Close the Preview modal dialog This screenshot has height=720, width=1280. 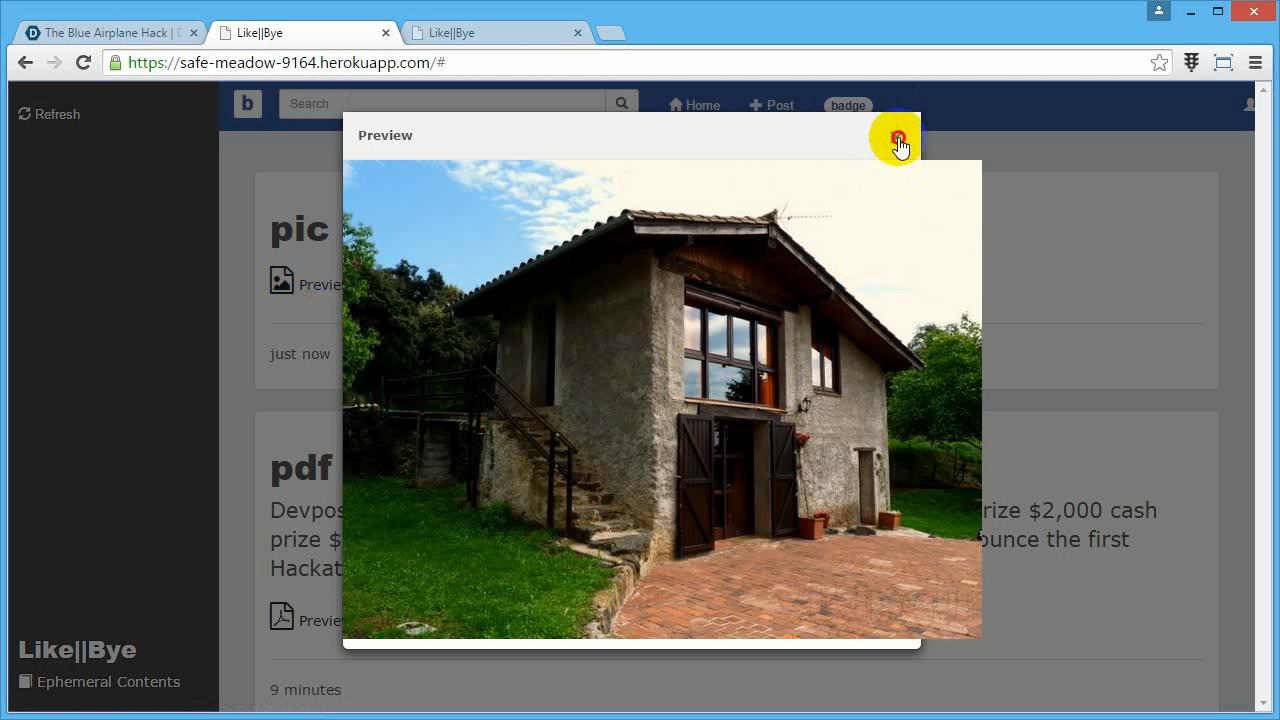click(x=898, y=137)
